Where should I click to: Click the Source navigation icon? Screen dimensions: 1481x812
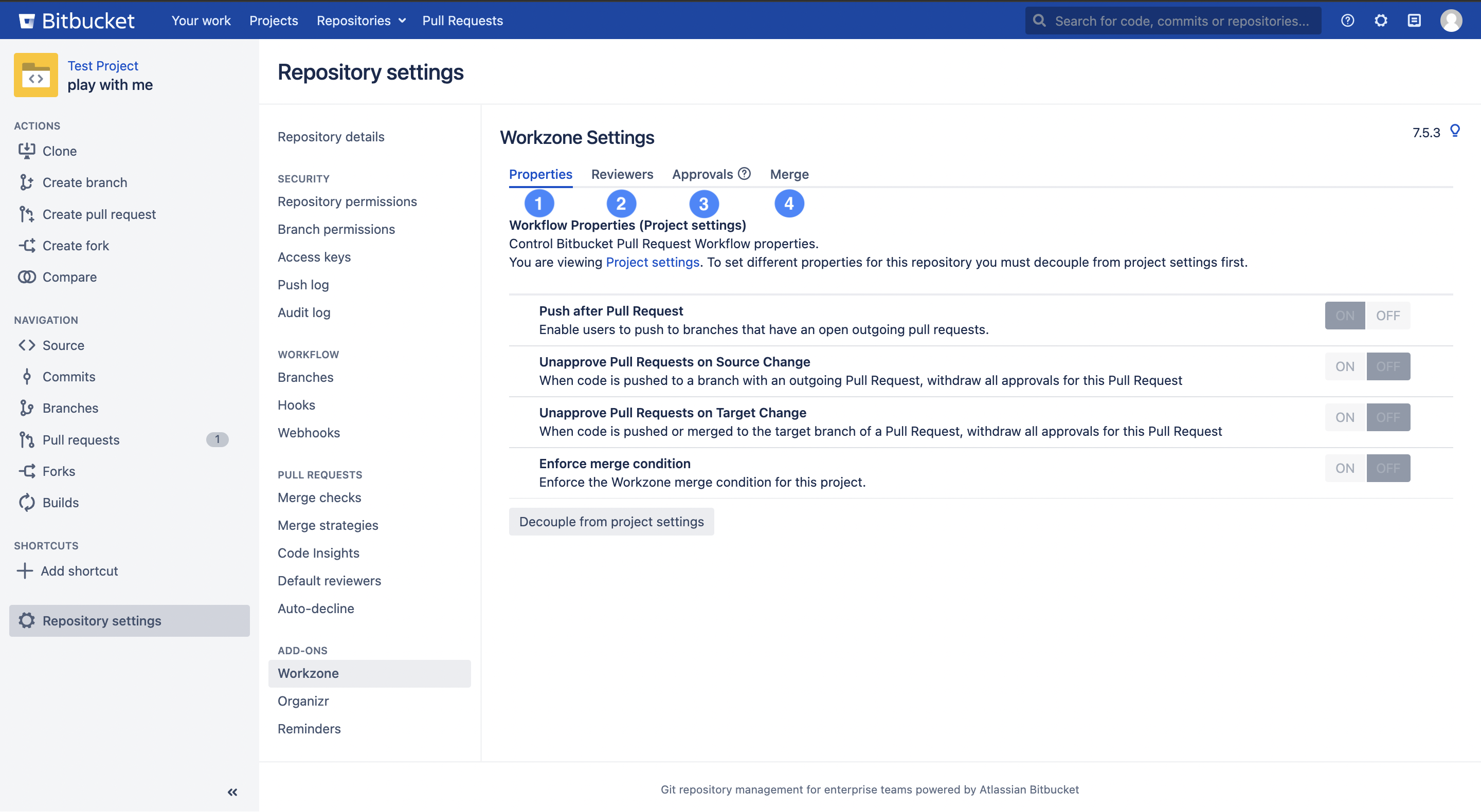pos(27,345)
